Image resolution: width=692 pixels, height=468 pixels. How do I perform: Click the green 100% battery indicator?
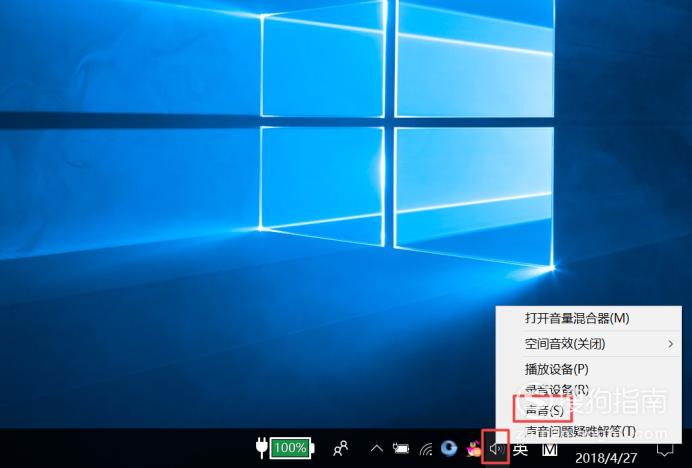point(291,448)
